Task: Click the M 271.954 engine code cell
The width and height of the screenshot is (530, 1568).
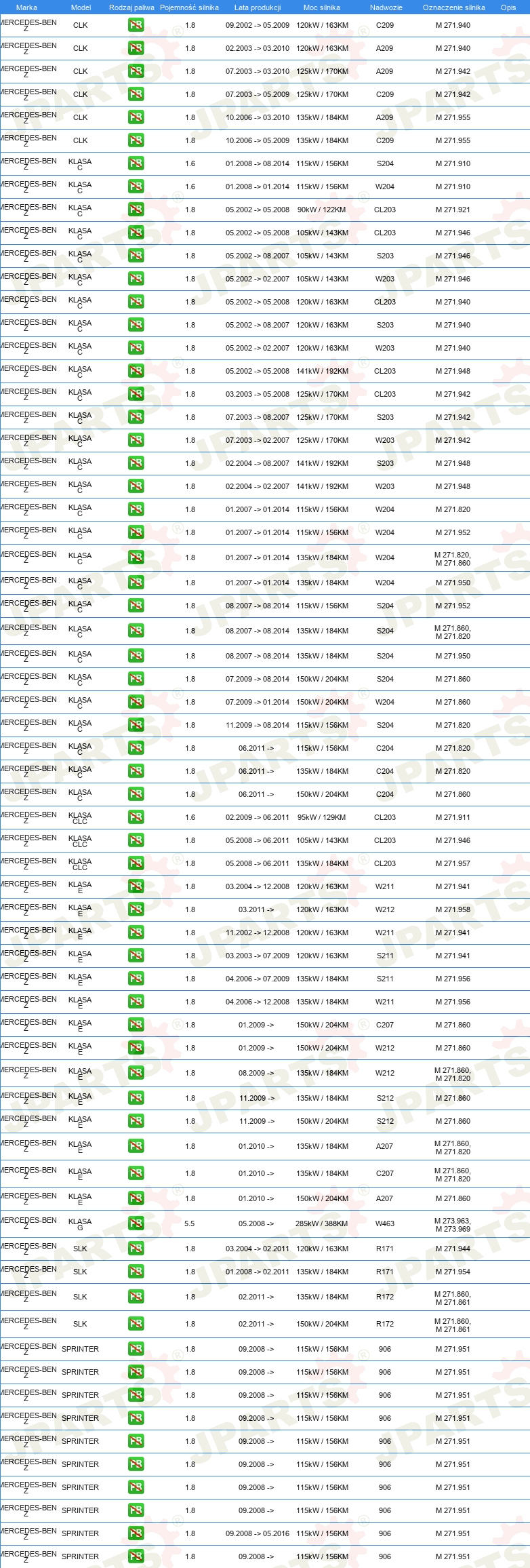Action: [x=453, y=1272]
